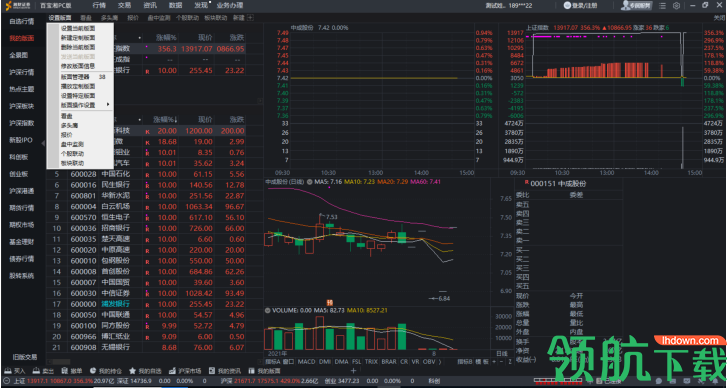Viewport: 727px width, 388px height.
Task: Collapse the left sidebar with the arrow handle
Action: pos(44,143)
